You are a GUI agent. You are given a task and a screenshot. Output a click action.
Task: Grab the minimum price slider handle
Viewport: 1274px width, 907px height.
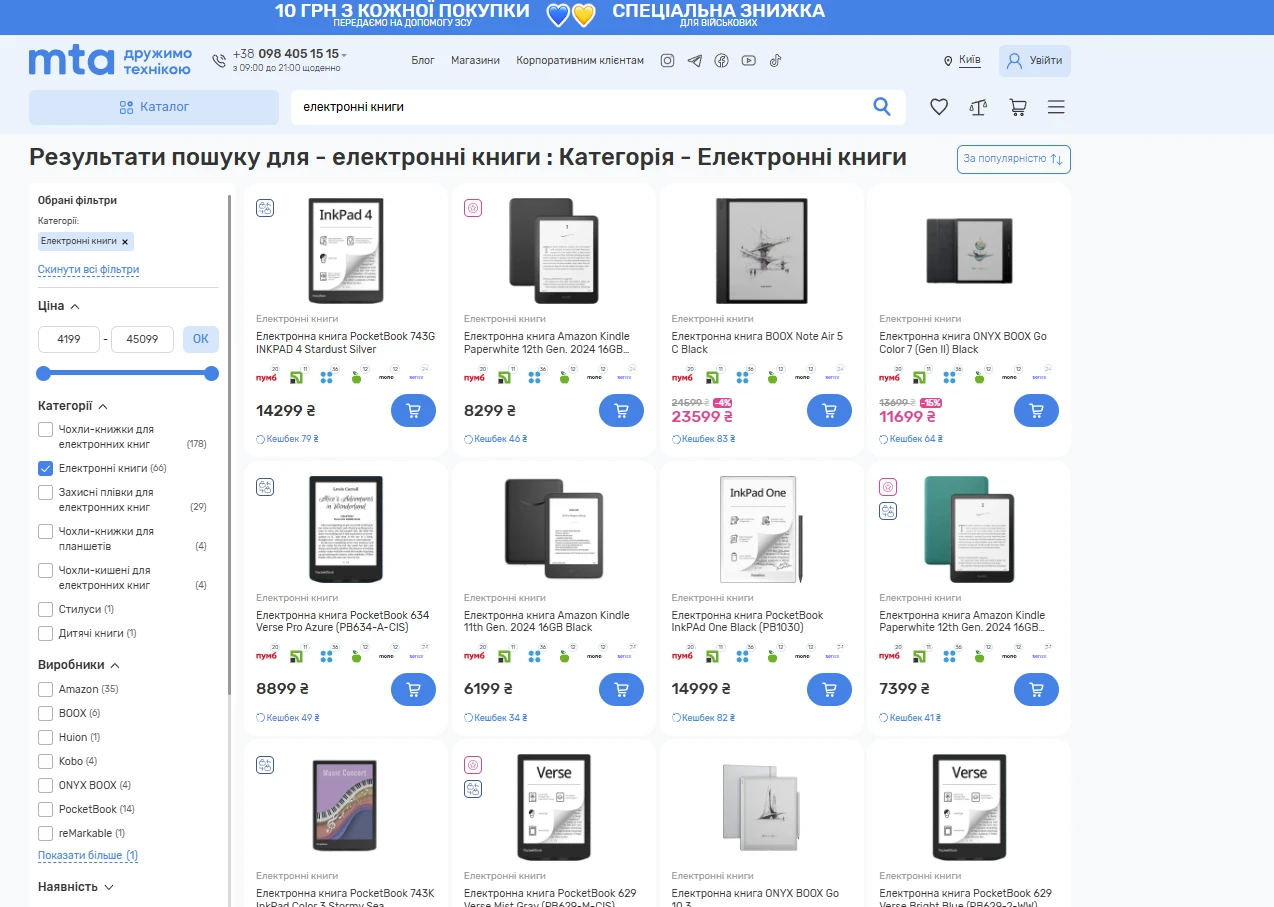43,374
